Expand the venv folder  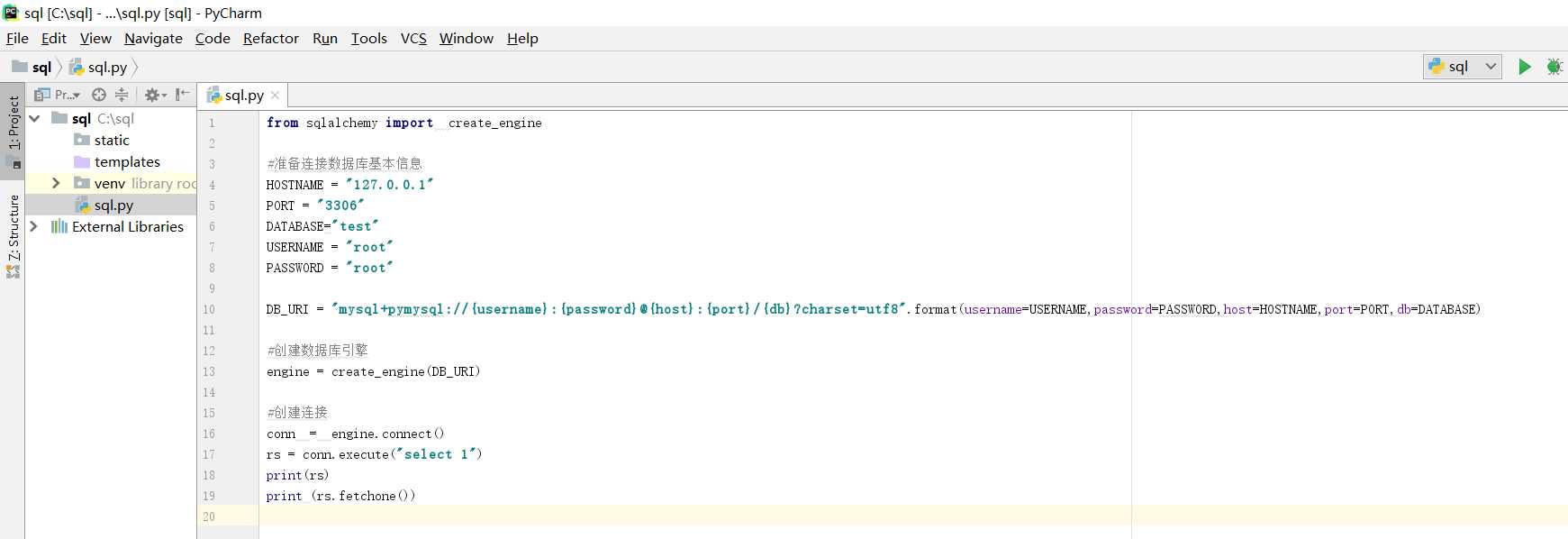pos(56,183)
